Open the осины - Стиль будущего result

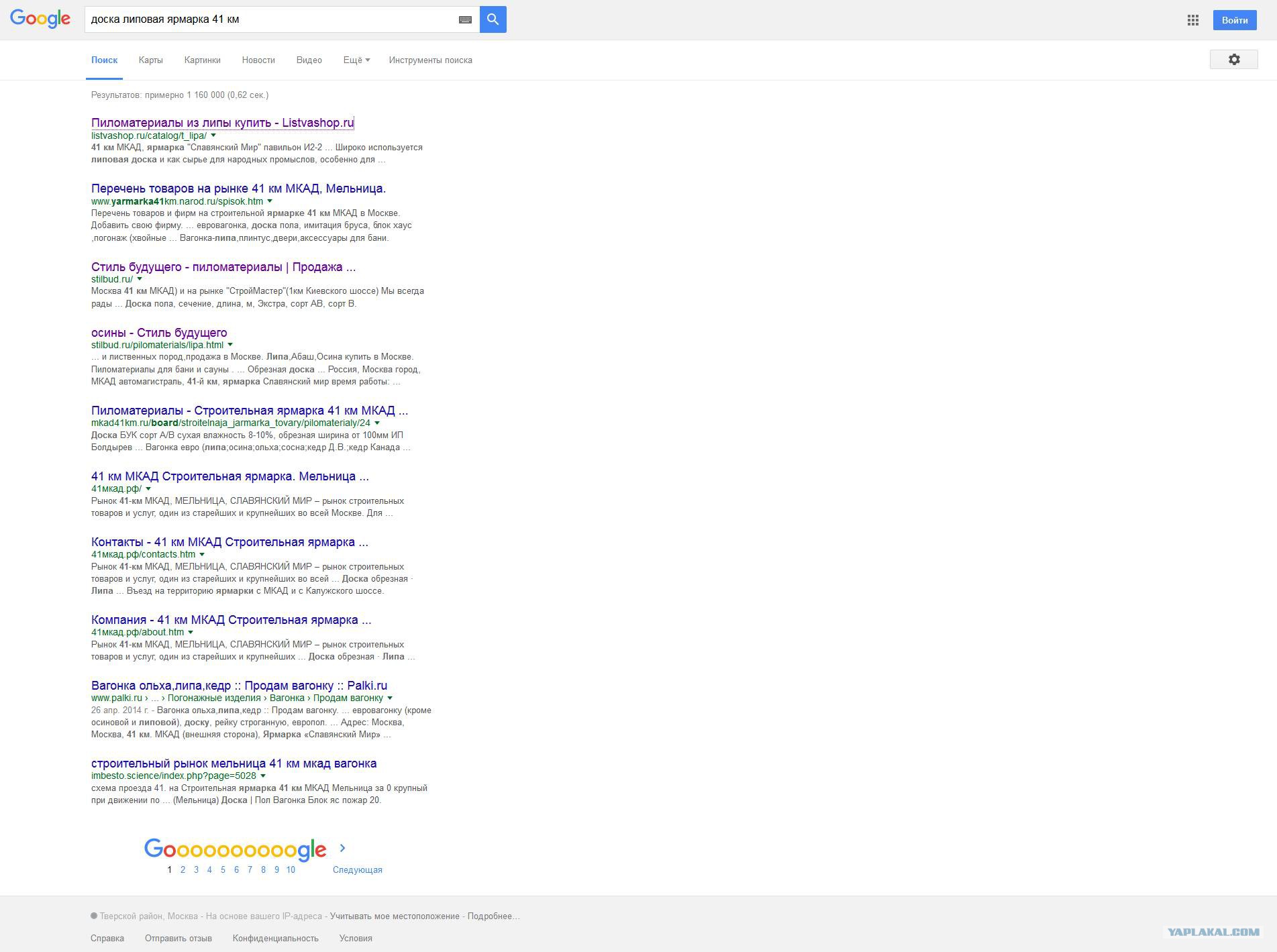pos(159,333)
